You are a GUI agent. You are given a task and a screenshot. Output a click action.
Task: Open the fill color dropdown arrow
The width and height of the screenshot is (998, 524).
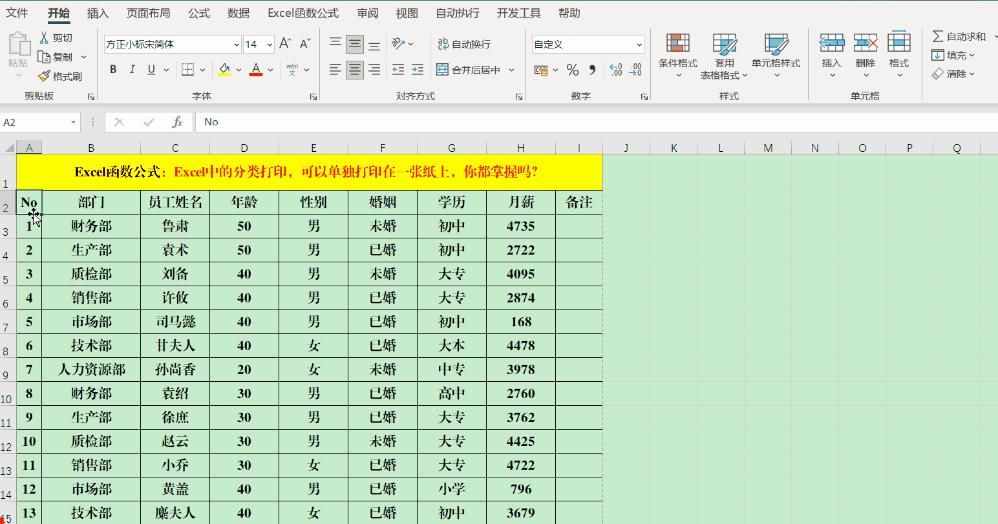[x=239, y=69]
